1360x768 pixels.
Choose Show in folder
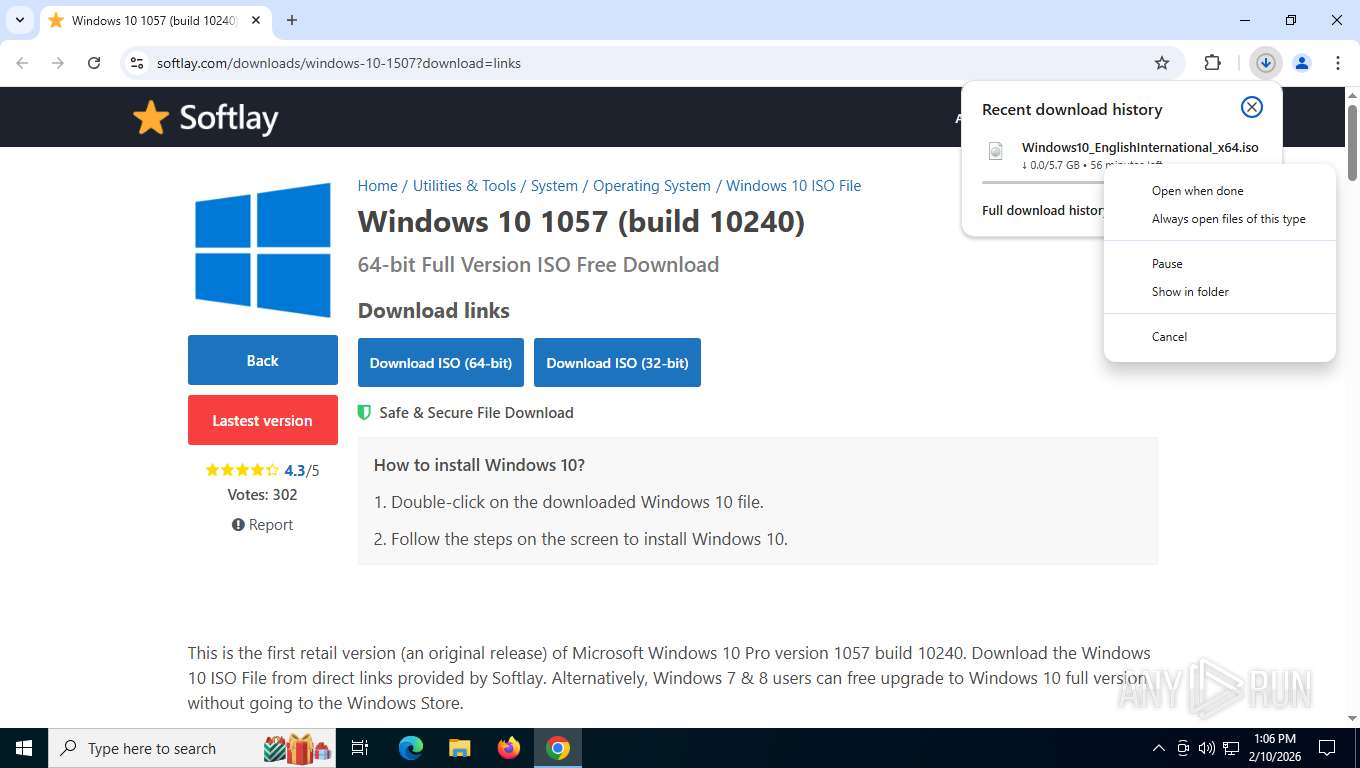[1220, 292]
